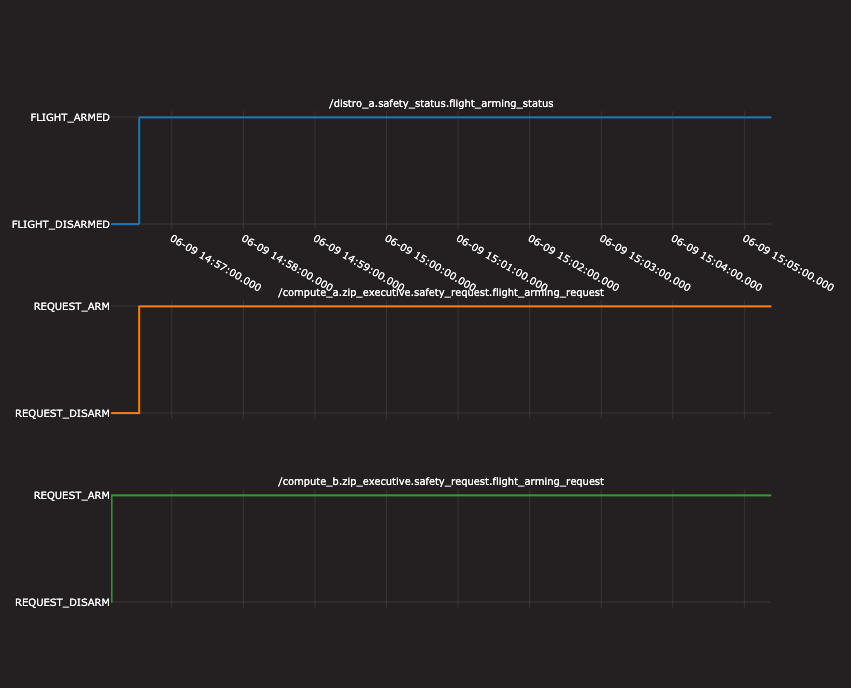Click the 06-09 14:58:00.000 time tick label

tap(287, 263)
